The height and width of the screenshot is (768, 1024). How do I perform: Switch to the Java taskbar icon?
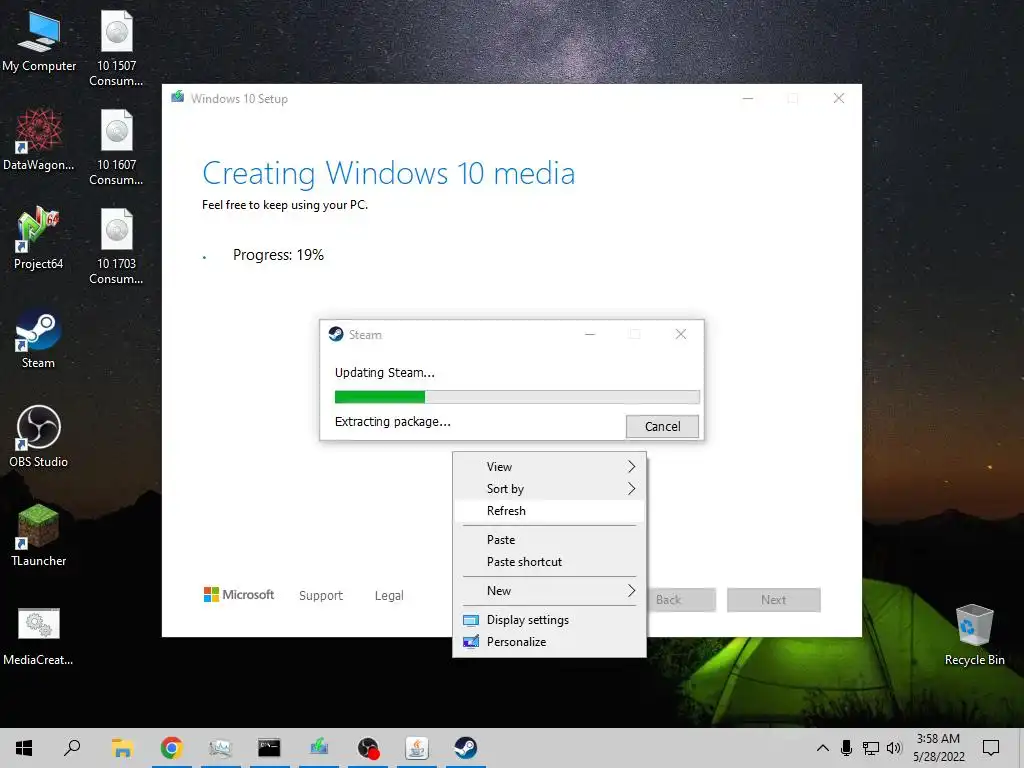point(417,748)
